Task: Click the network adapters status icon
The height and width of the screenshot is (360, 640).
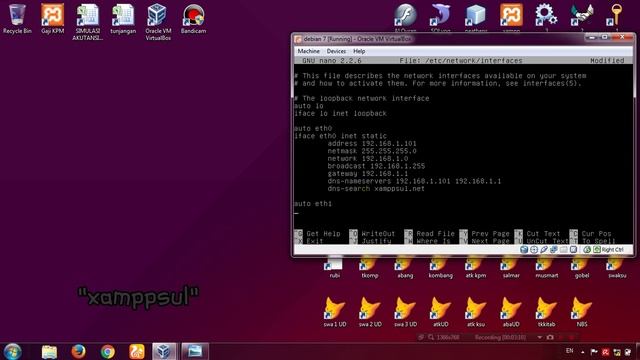Action: click(554, 249)
